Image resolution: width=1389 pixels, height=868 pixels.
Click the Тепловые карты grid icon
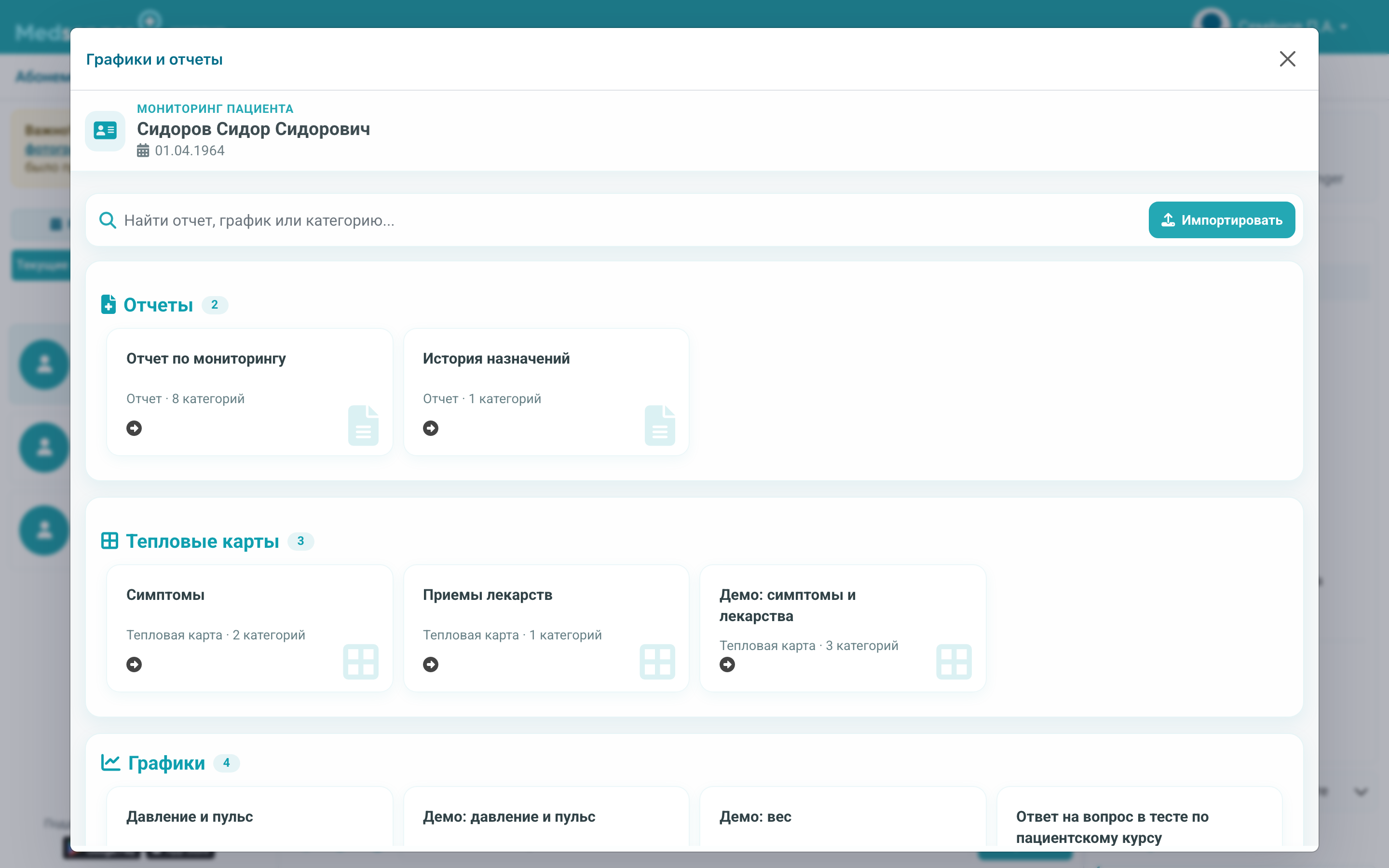109,541
